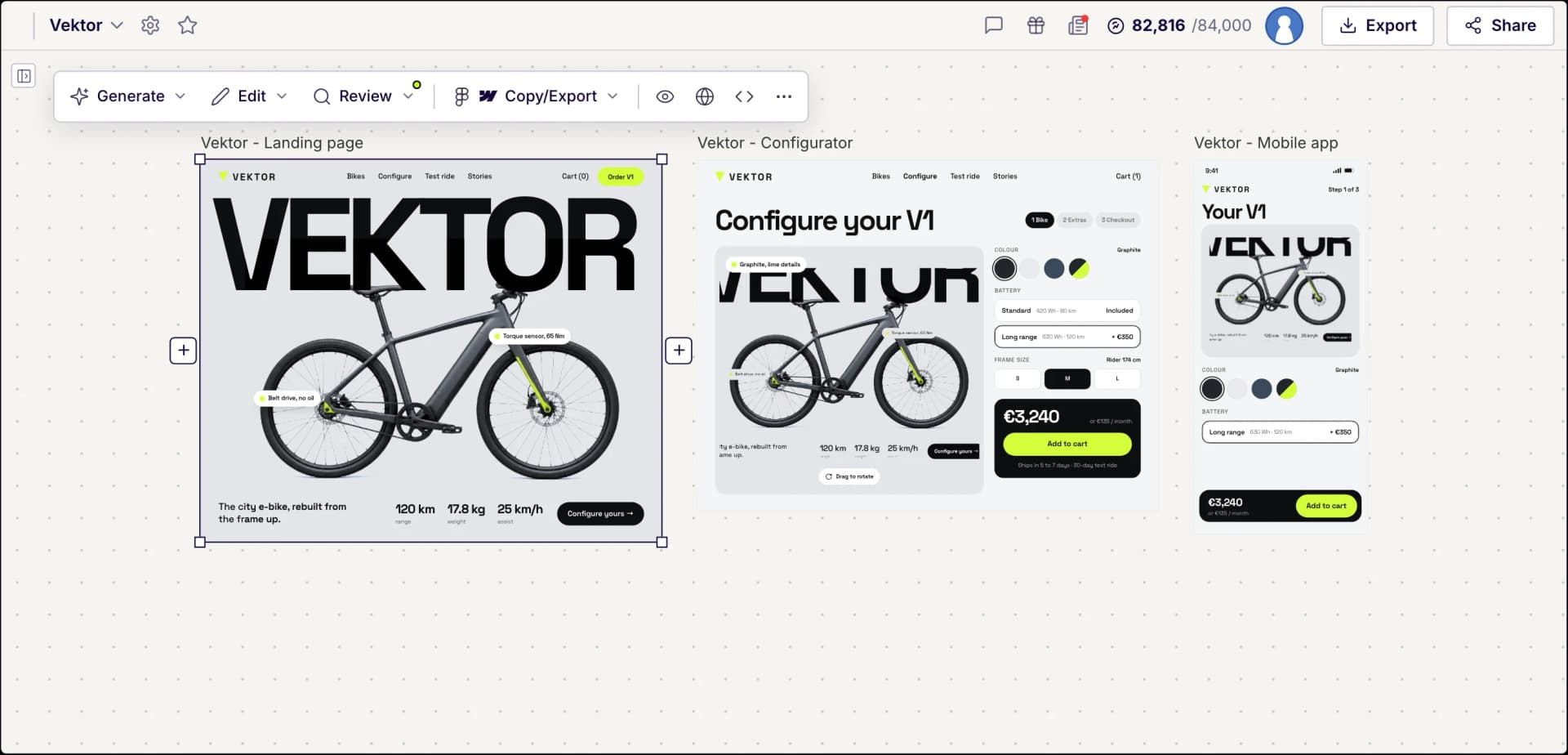Click the credits gauge icon beside 82,816
Screen dimensions: 1568x755
[x=1116, y=25]
